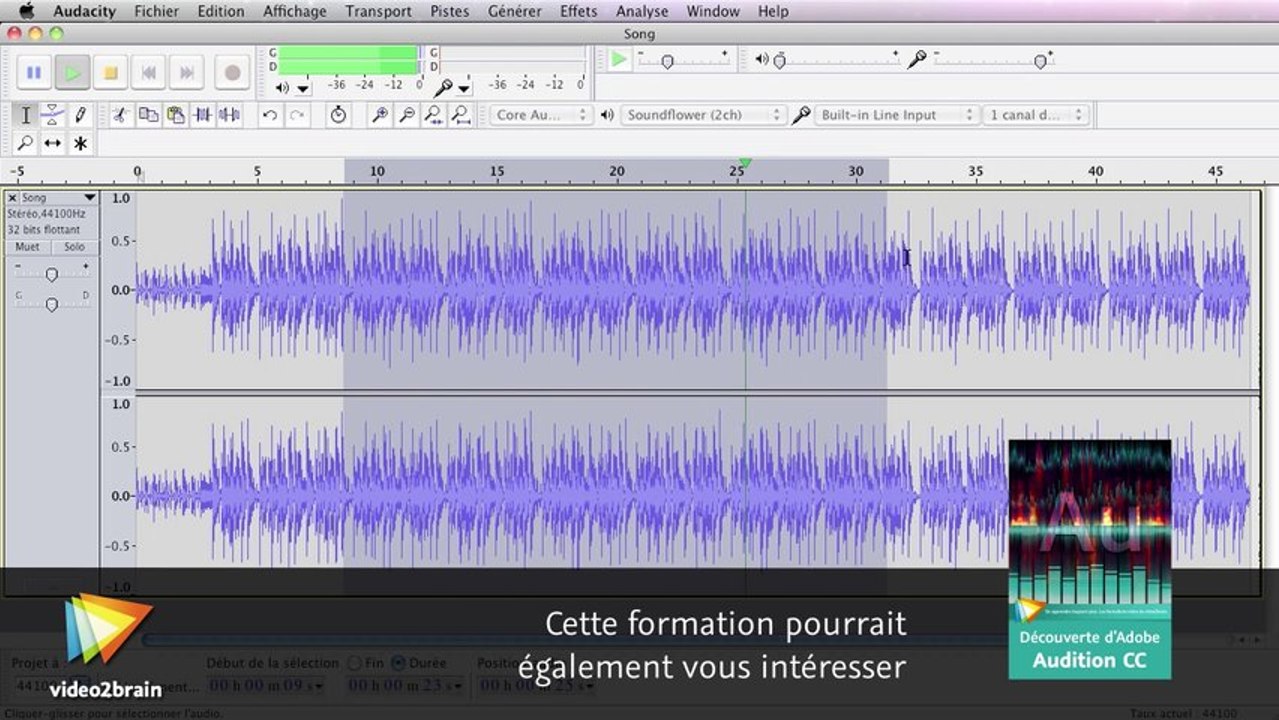Click the playback speed slider
The width and height of the screenshot is (1279, 720).
pos(683,60)
